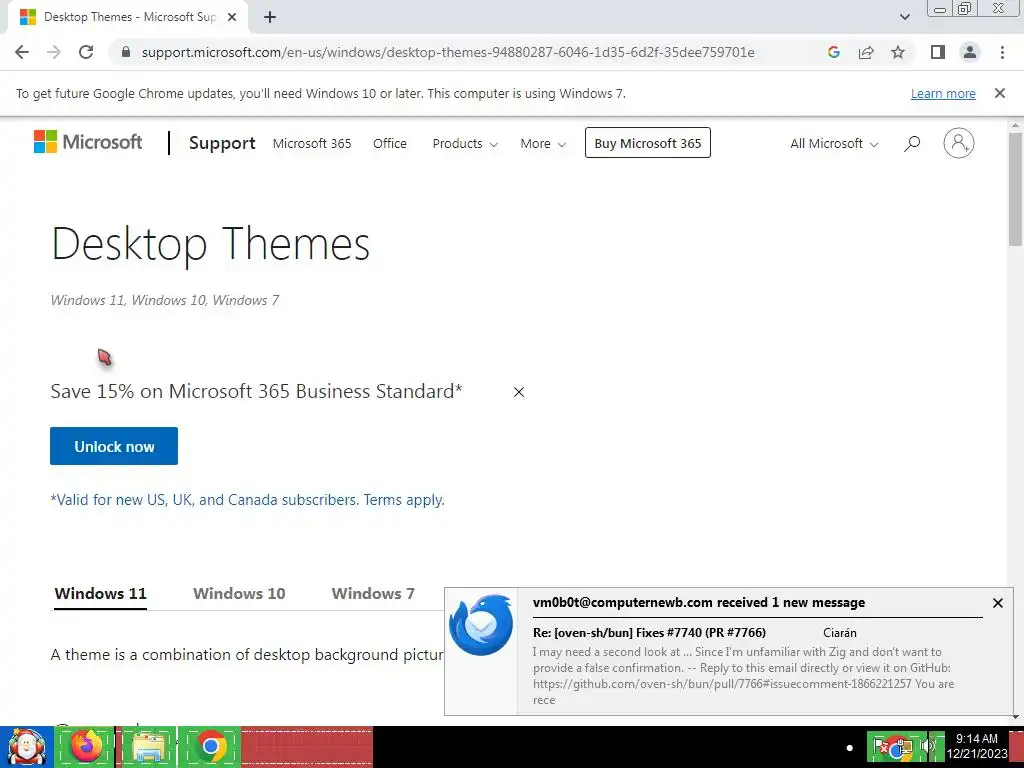Close the Desktop Themes tab
The width and height of the screenshot is (1024, 768).
click(231, 18)
